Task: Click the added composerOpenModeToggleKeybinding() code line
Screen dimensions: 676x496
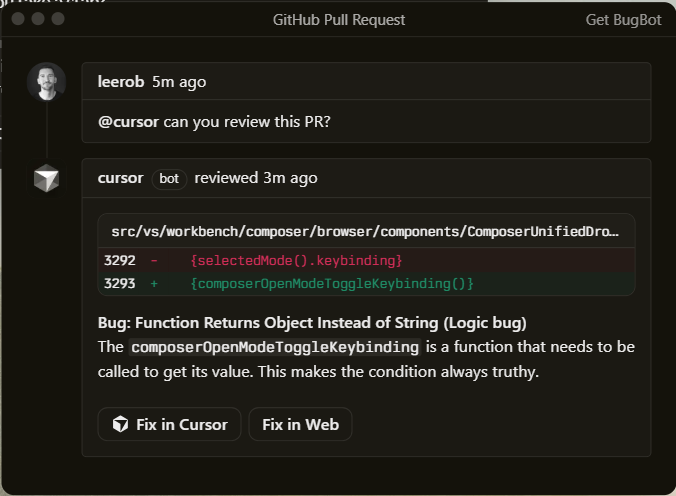Action: (x=331, y=284)
